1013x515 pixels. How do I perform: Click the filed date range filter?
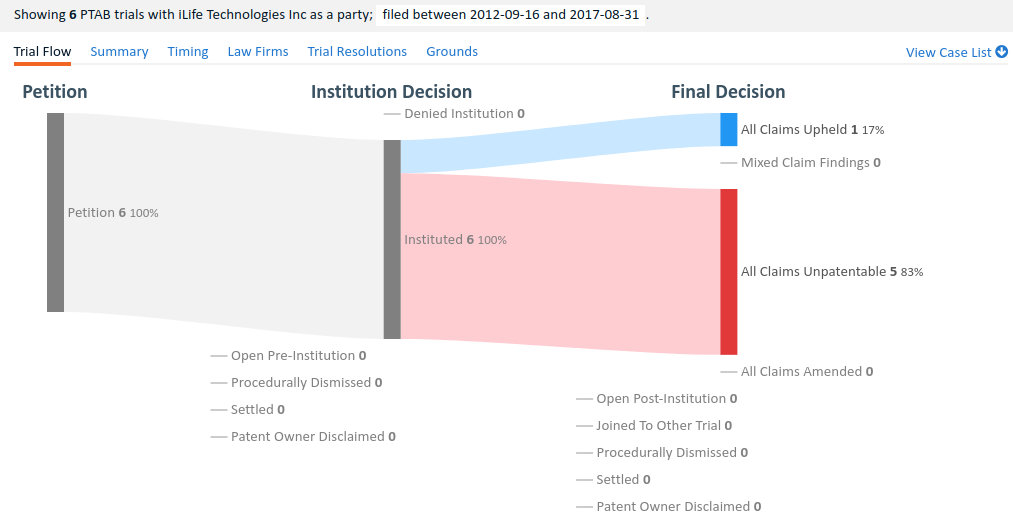(513, 16)
